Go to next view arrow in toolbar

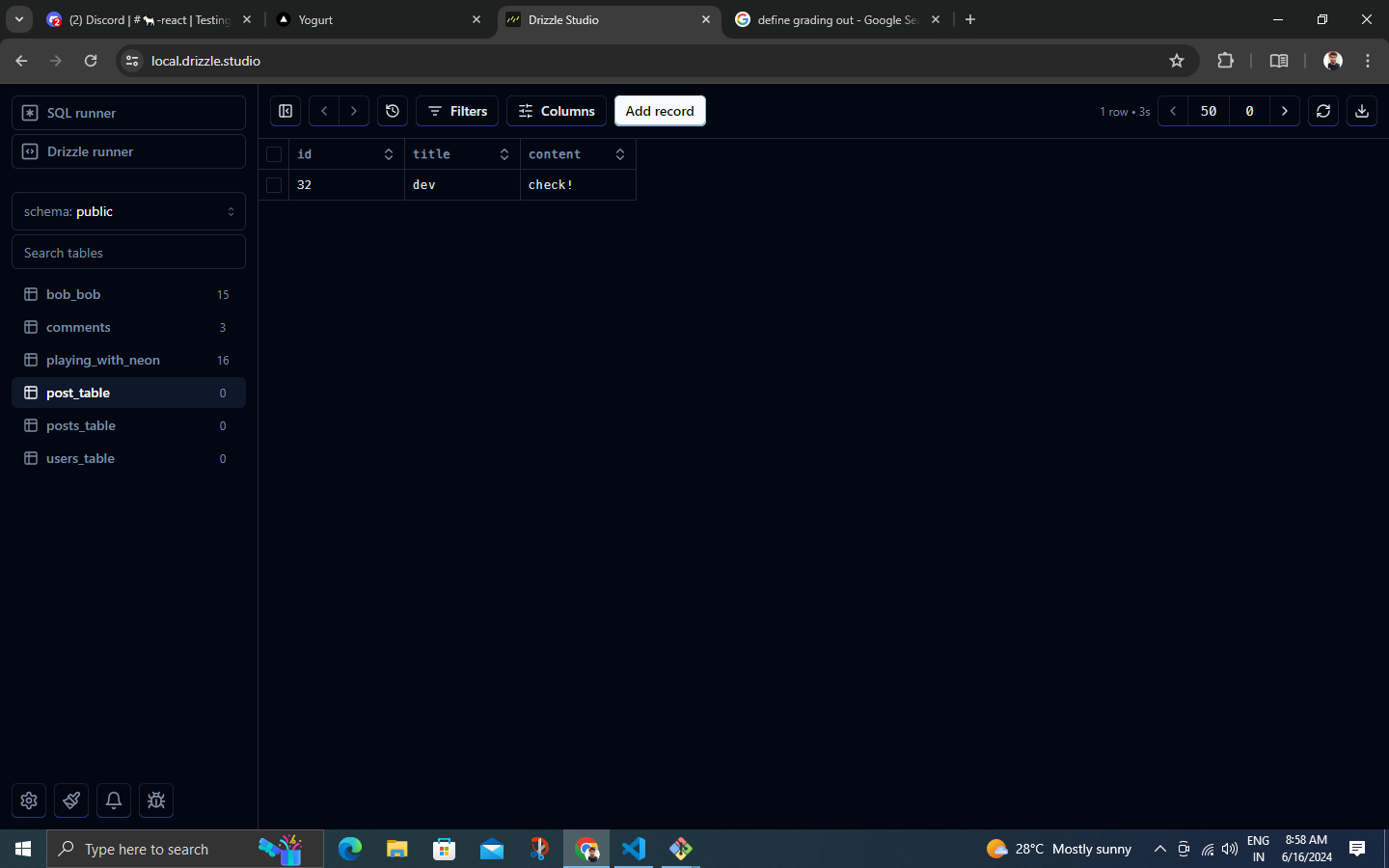[354, 111]
